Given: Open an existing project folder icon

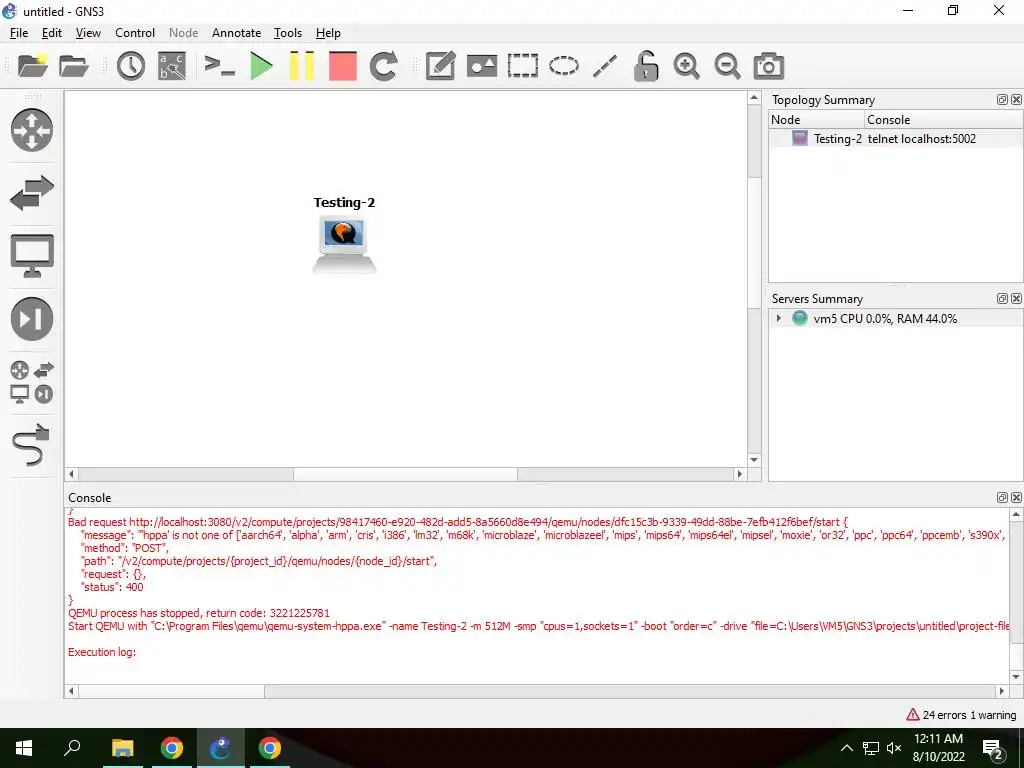Looking at the screenshot, I should click(x=73, y=65).
